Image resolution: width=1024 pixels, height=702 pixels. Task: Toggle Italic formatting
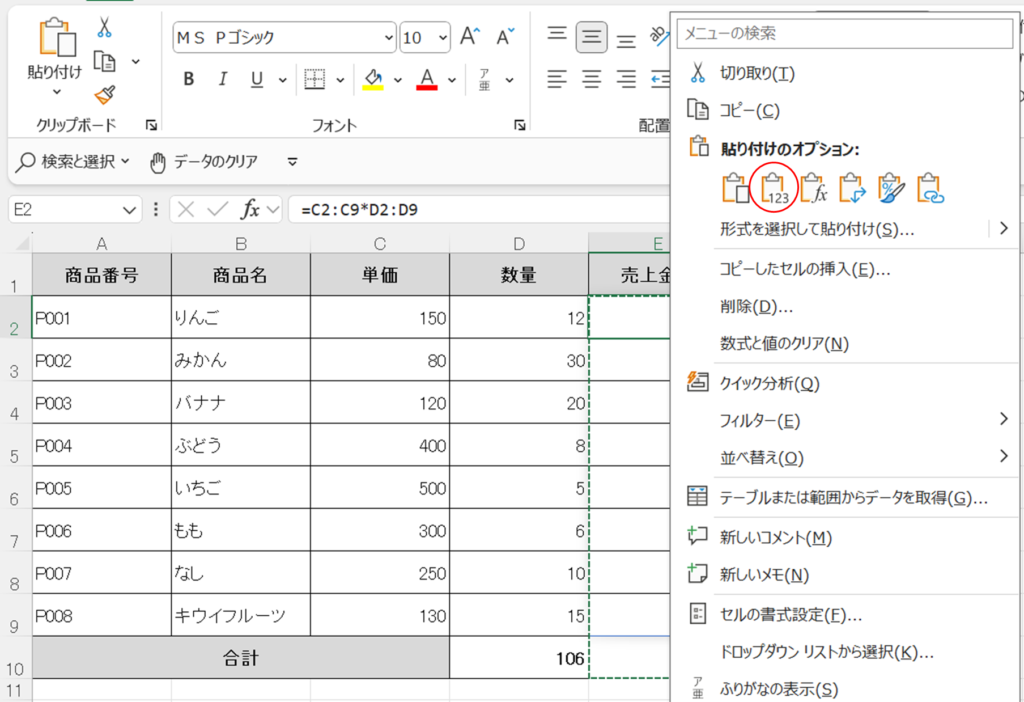pos(223,80)
